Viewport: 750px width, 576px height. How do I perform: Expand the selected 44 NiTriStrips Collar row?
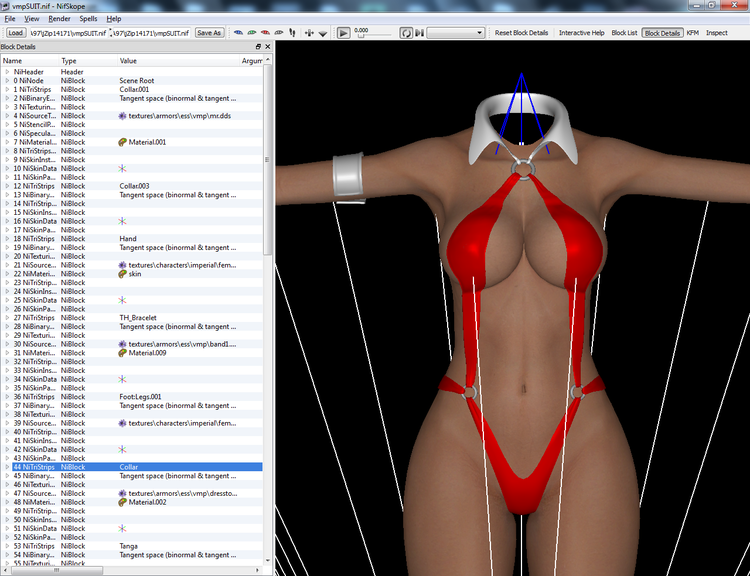click(7, 467)
